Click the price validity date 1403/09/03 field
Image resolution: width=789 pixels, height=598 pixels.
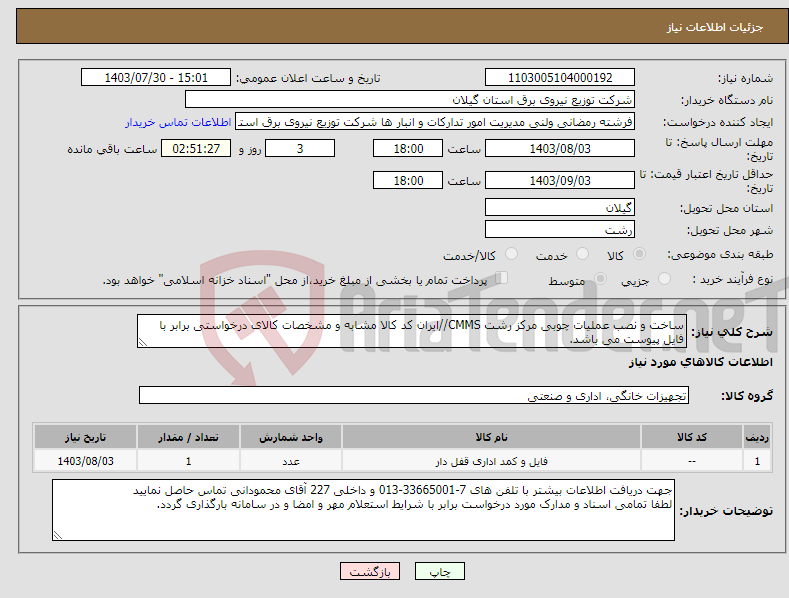pyautogui.click(x=560, y=180)
